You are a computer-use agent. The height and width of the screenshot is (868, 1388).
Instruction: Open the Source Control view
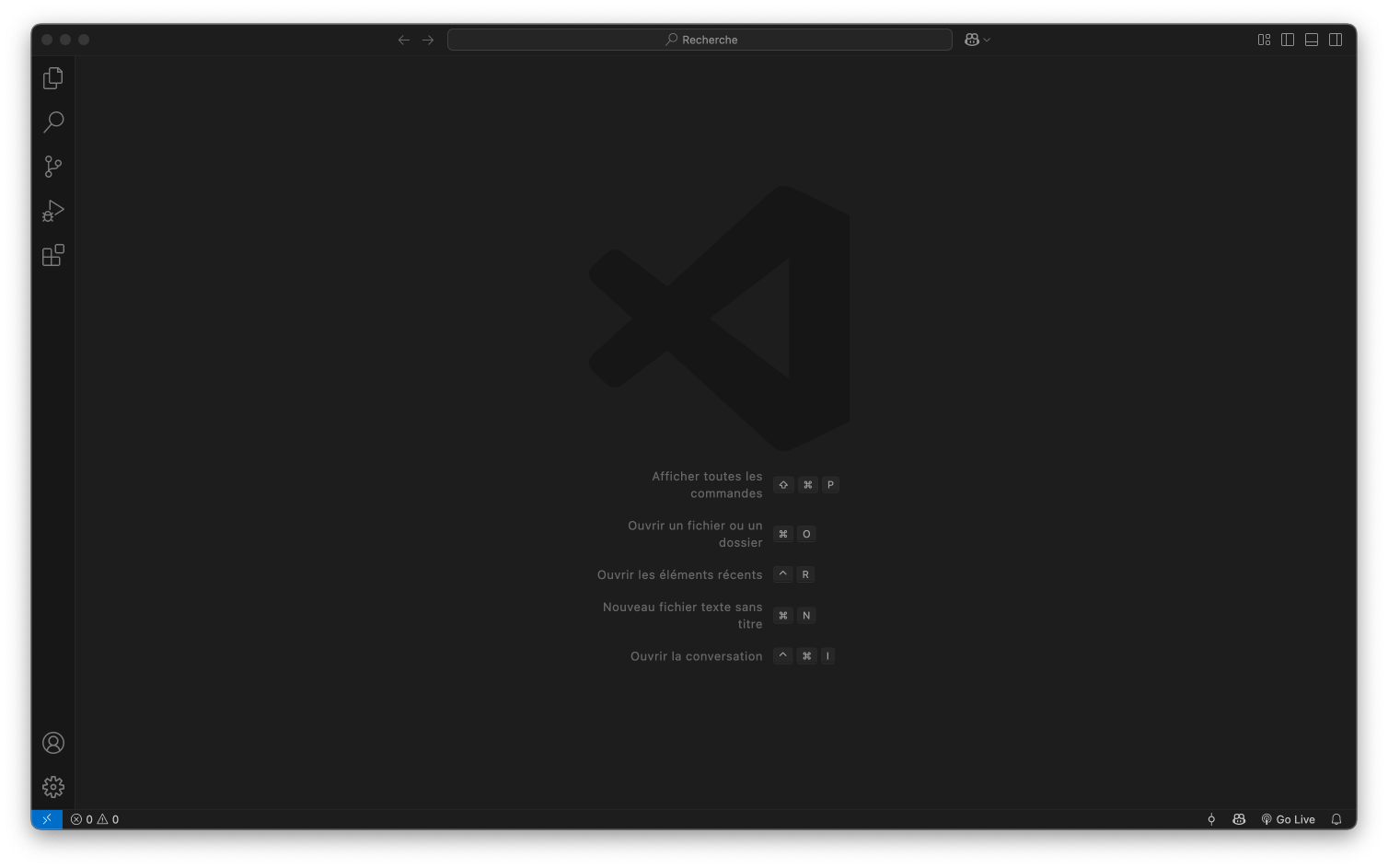tap(53, 167)
